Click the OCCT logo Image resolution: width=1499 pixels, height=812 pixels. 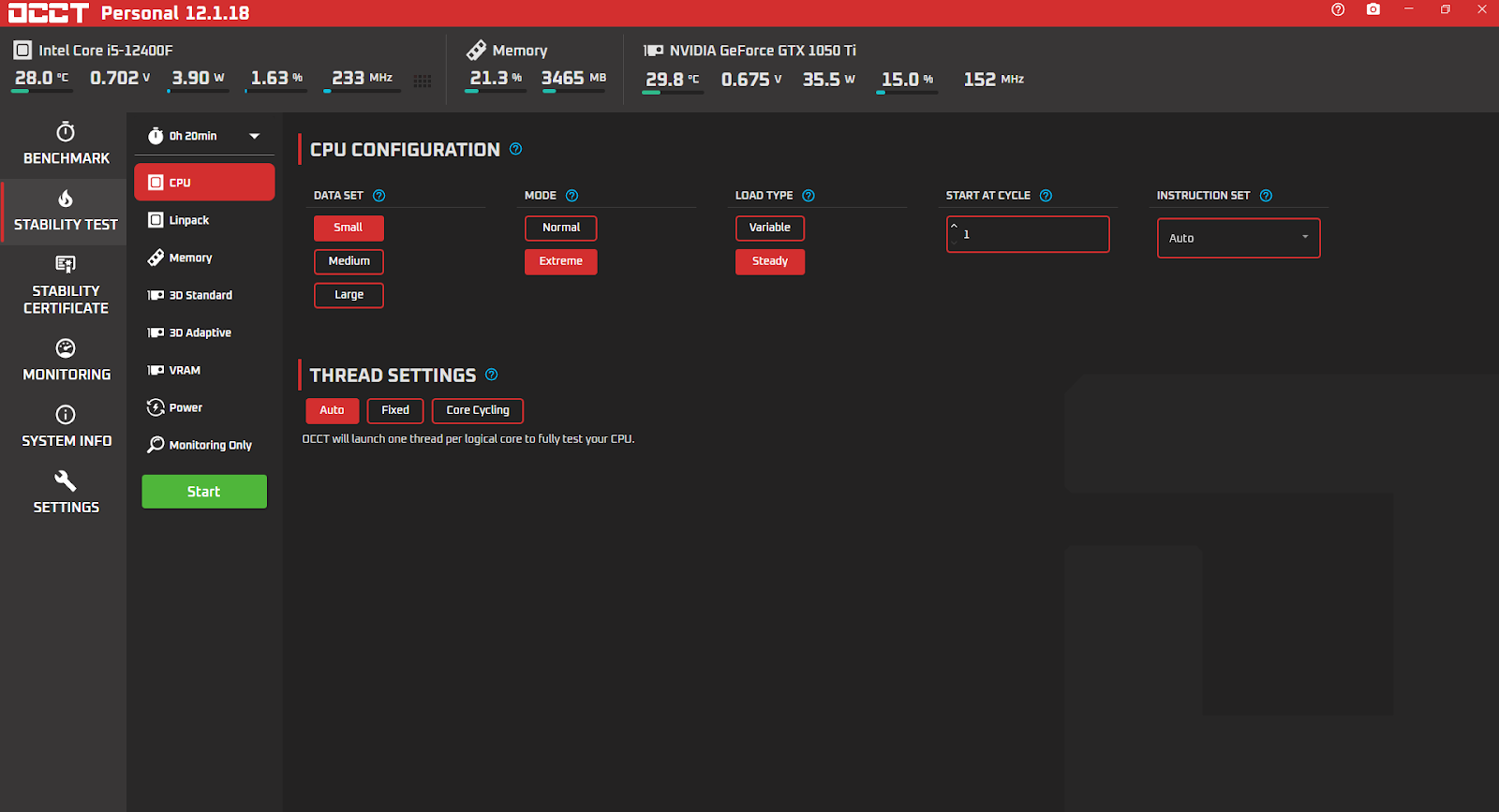49,13
